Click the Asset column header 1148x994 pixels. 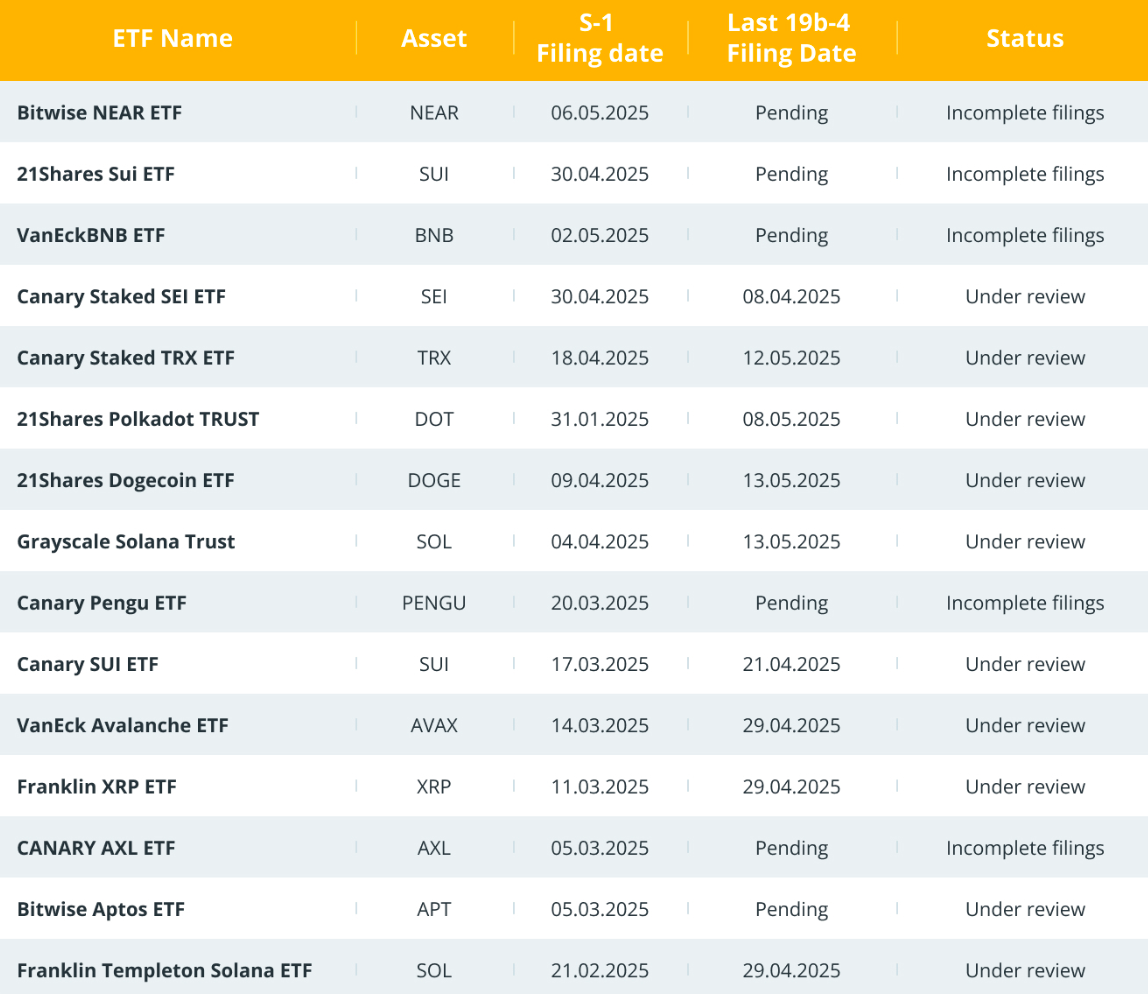(x=434, y=38)
